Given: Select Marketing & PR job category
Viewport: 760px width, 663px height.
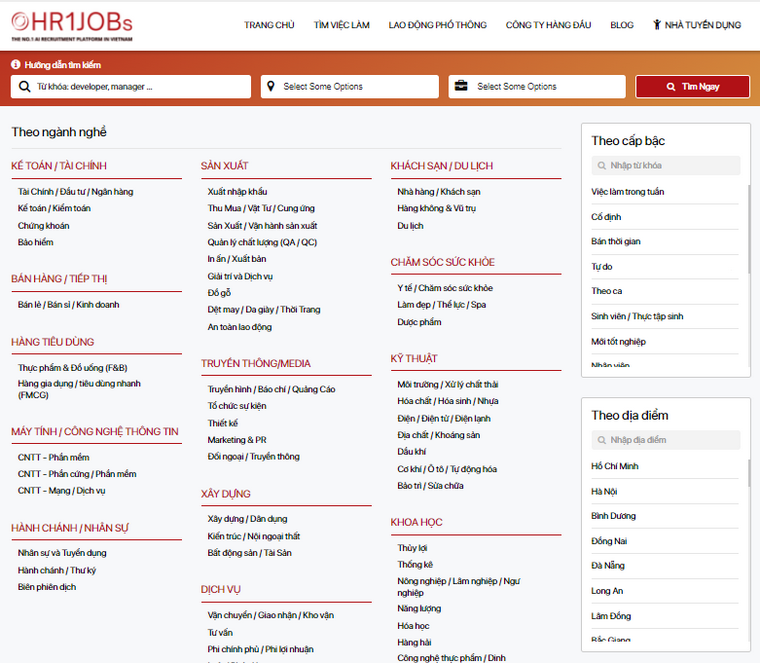Looking at the screenshot, I should click(x=237, y=439).
